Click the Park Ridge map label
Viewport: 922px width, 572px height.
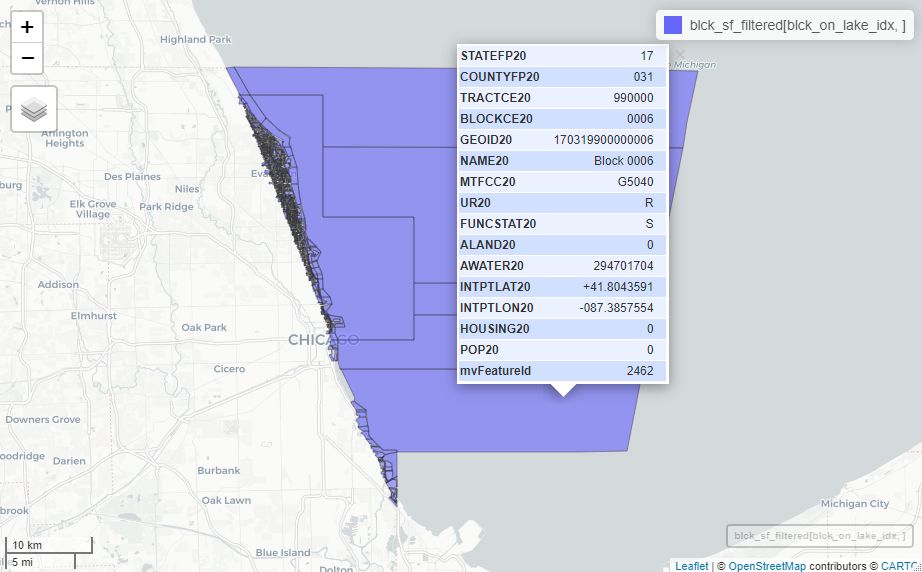pos(166,206)
